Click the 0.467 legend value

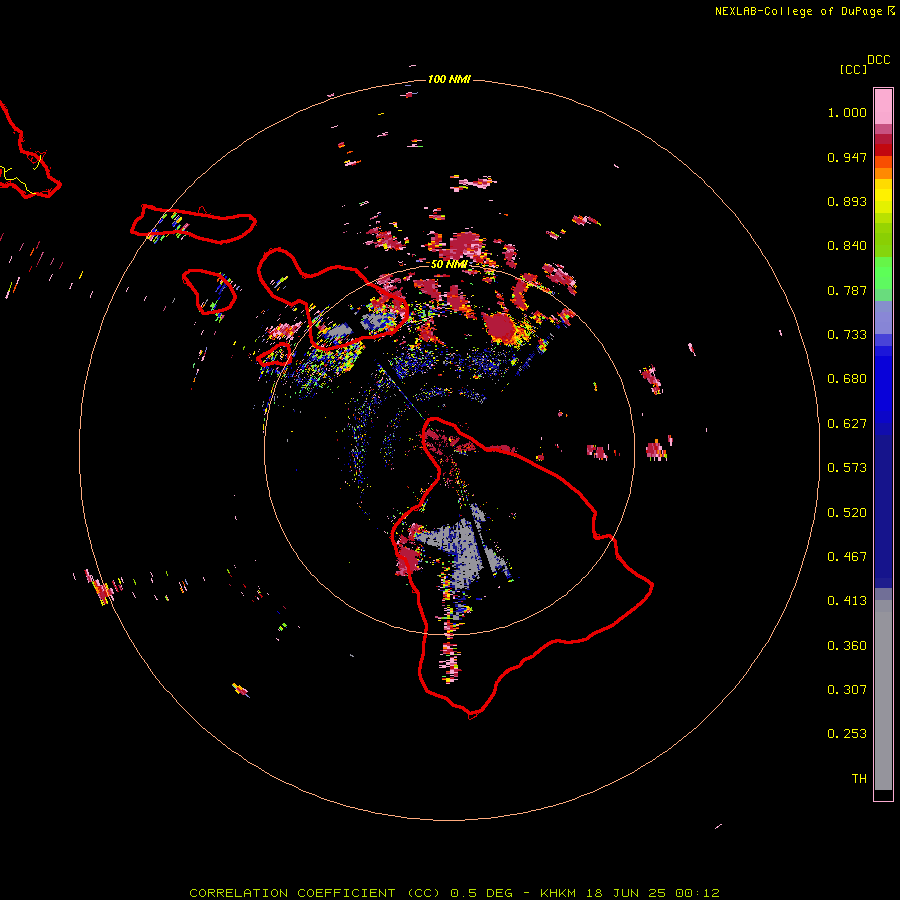pyautogui.click(x=847, y=557)
